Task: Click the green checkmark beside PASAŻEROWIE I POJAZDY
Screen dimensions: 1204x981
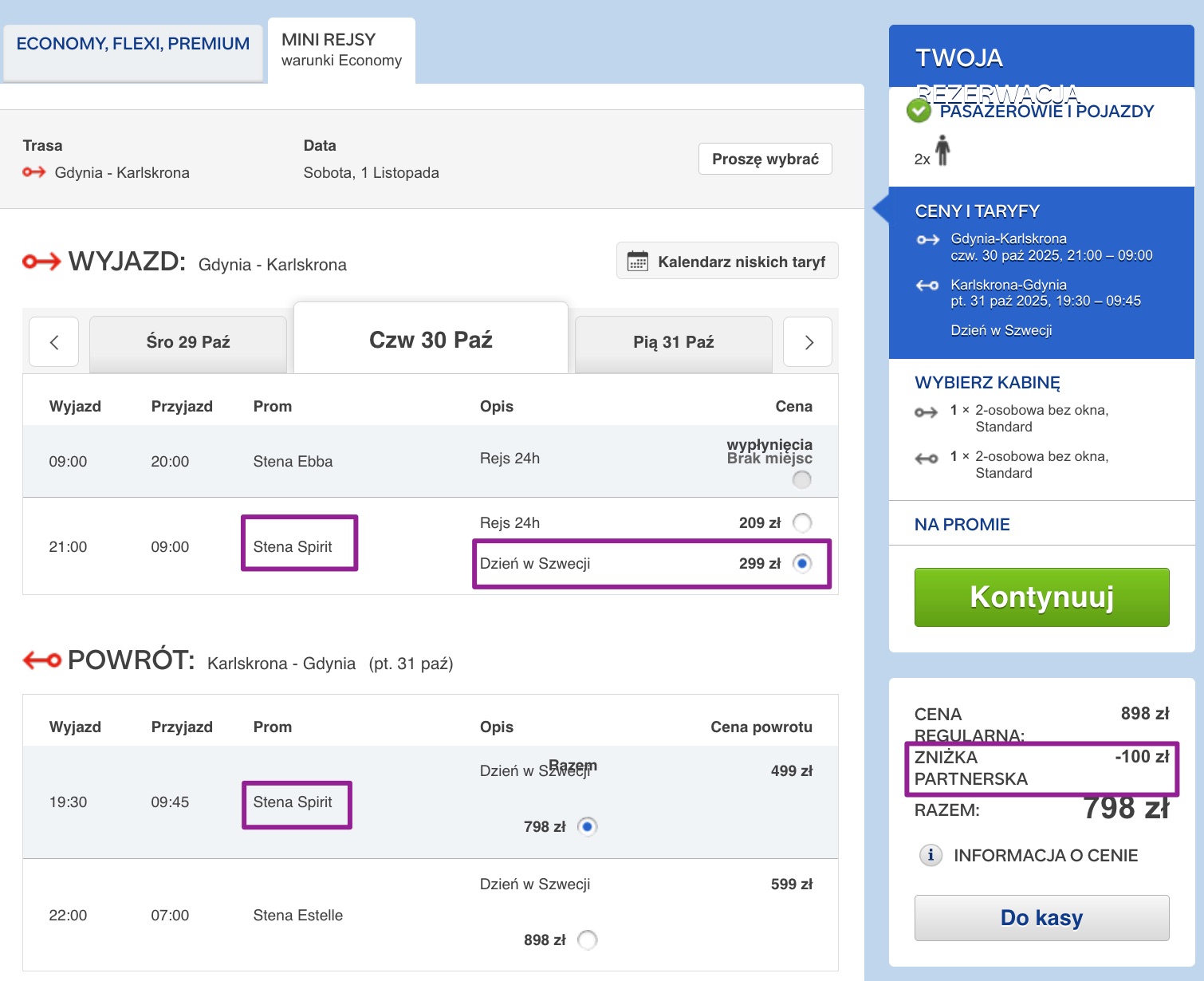Action: [919, 112]
